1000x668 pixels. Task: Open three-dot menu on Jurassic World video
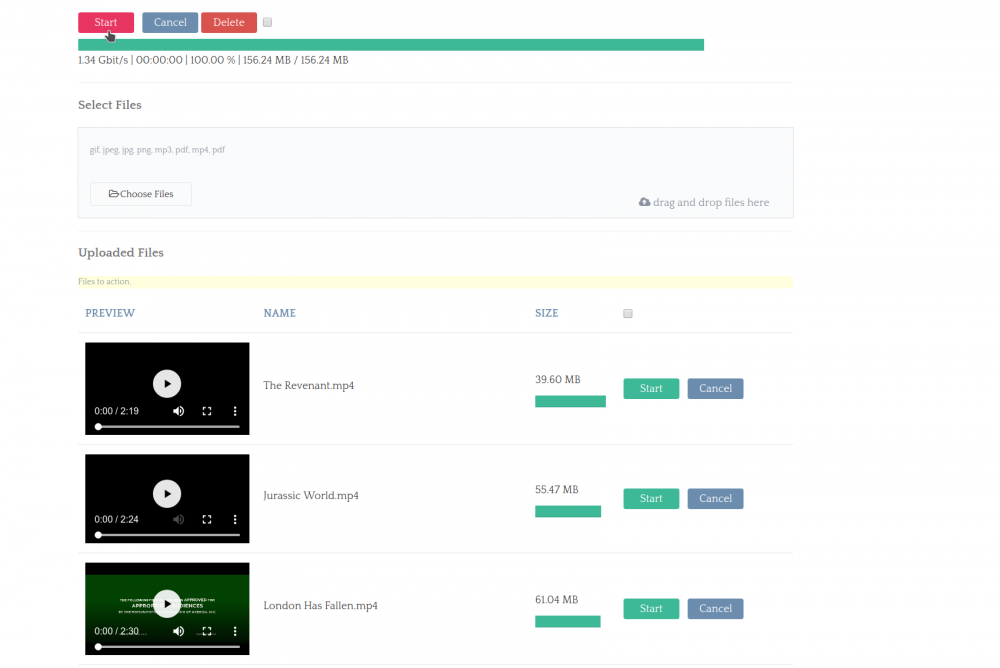point(235,520)
